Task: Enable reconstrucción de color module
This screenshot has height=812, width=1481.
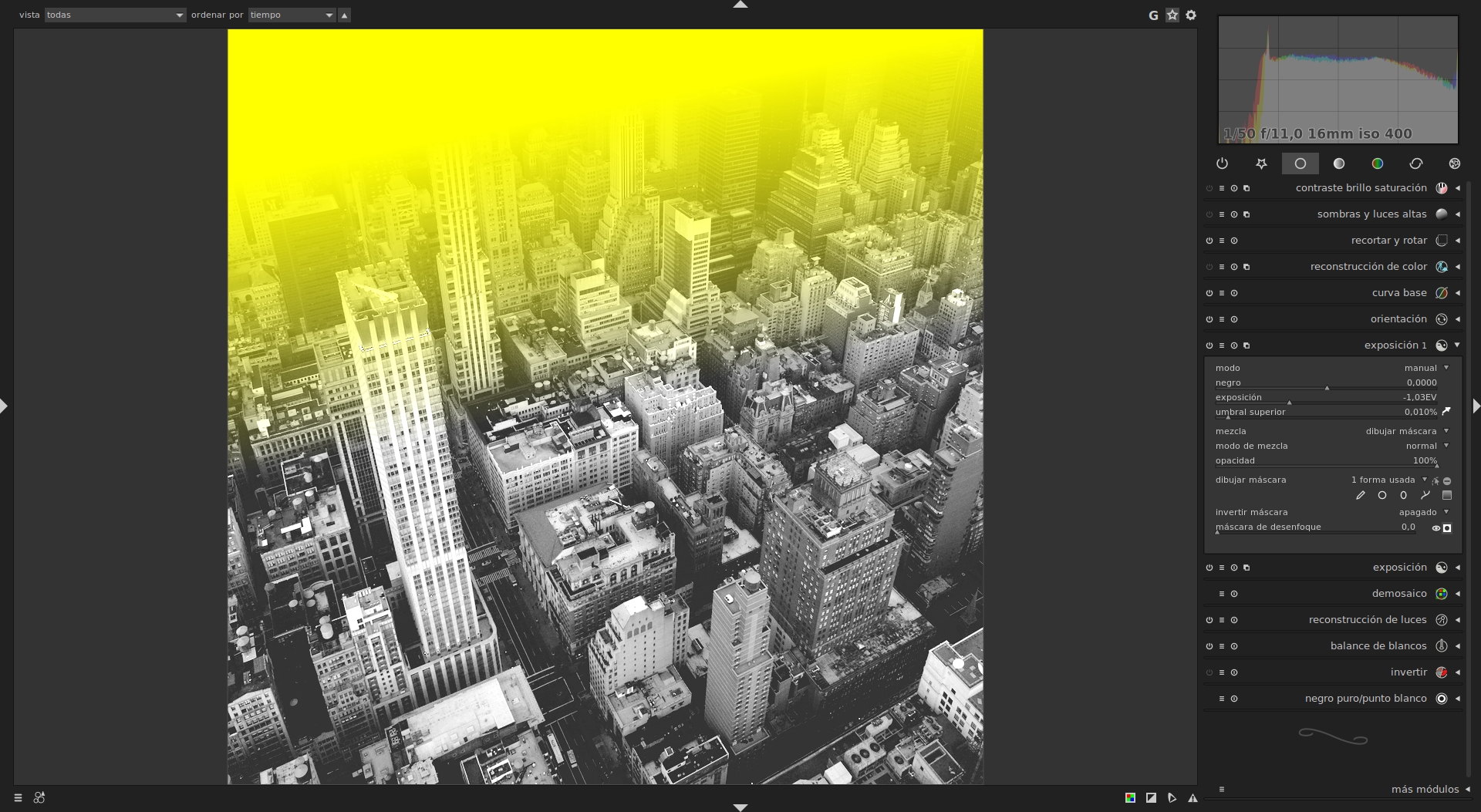Action: 1209,267
